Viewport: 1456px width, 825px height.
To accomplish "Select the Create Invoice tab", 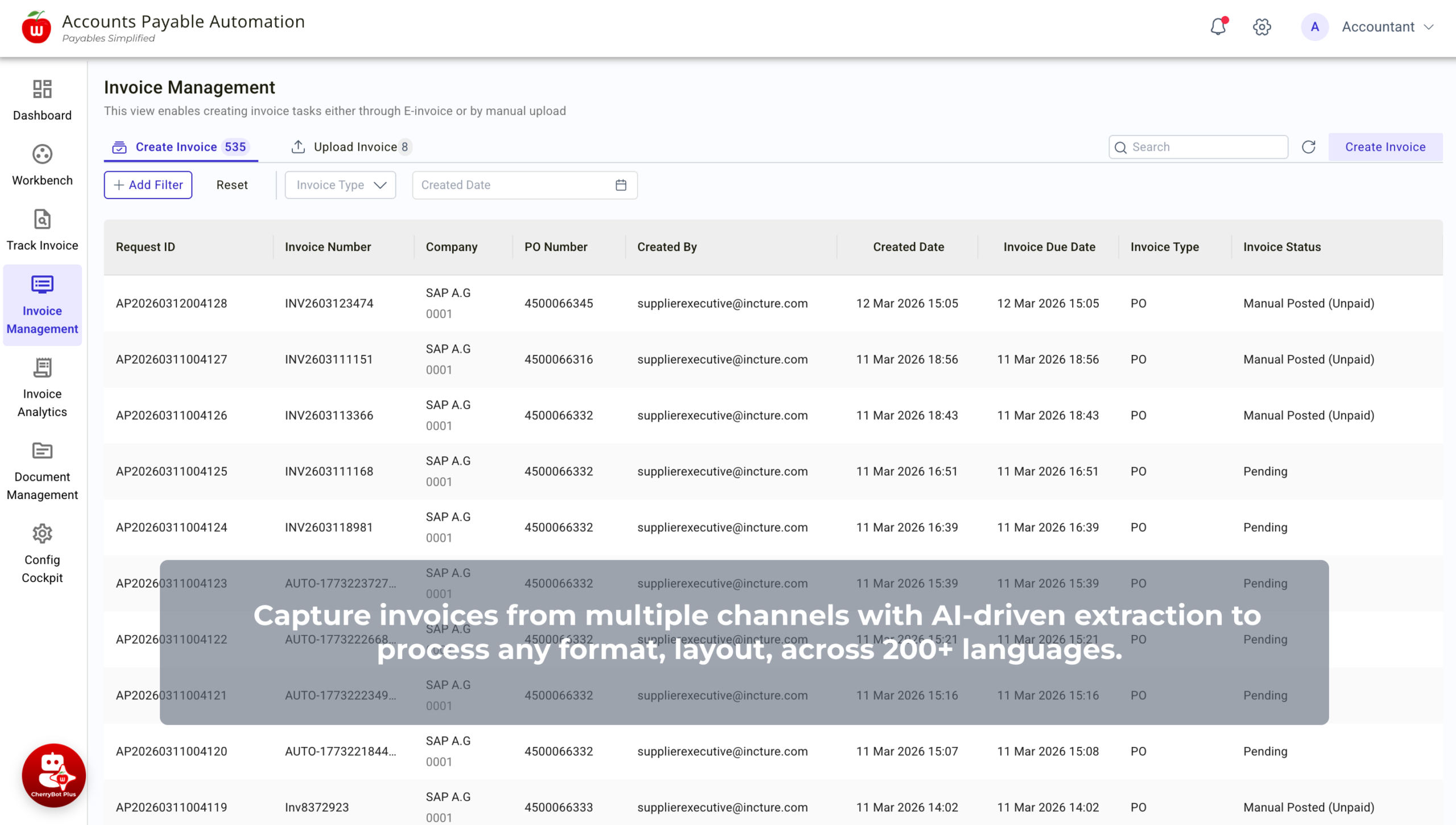I will pyautogui.click(x=180, y=147).
